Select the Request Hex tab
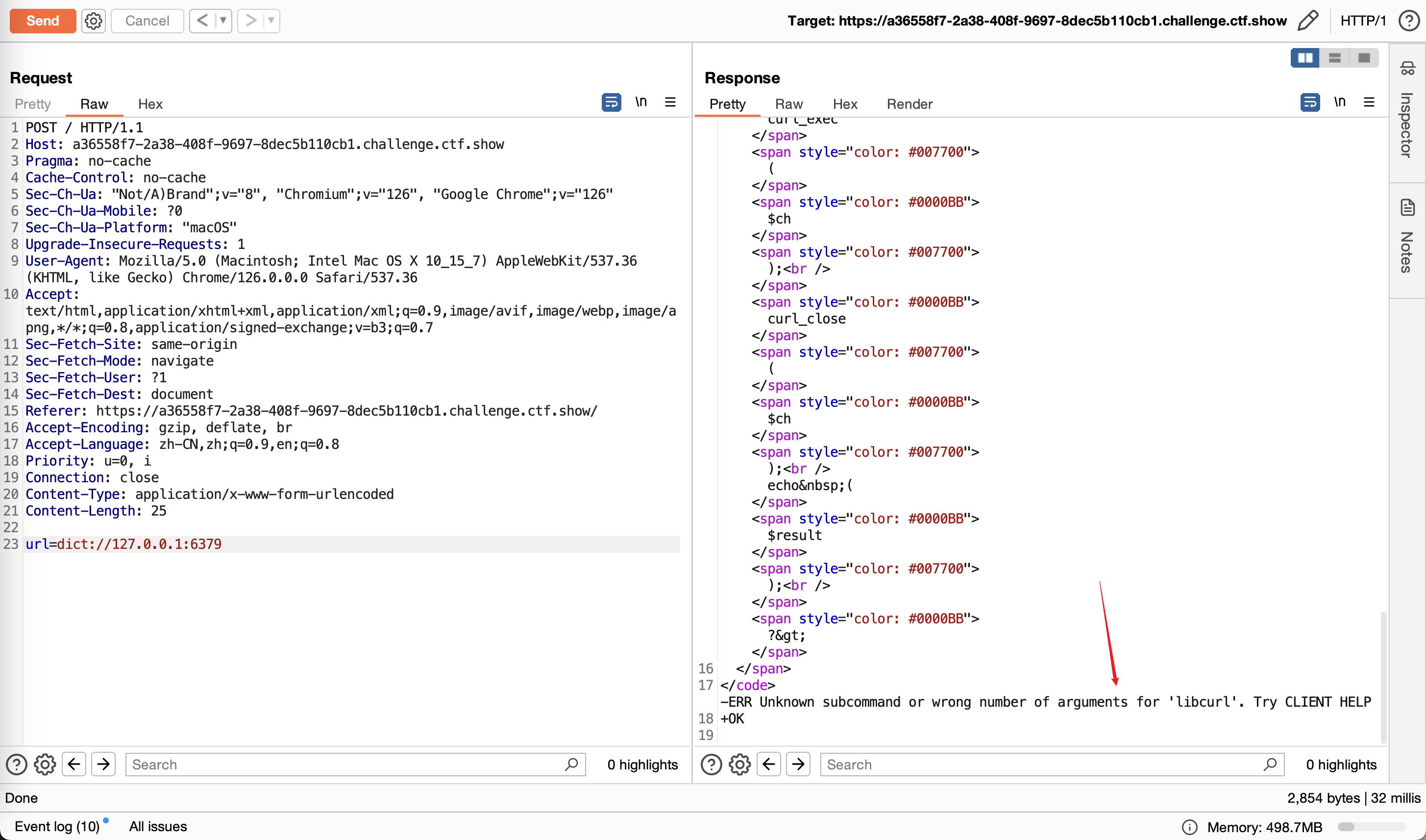The image size is (1426, 840). pos(150,104)
